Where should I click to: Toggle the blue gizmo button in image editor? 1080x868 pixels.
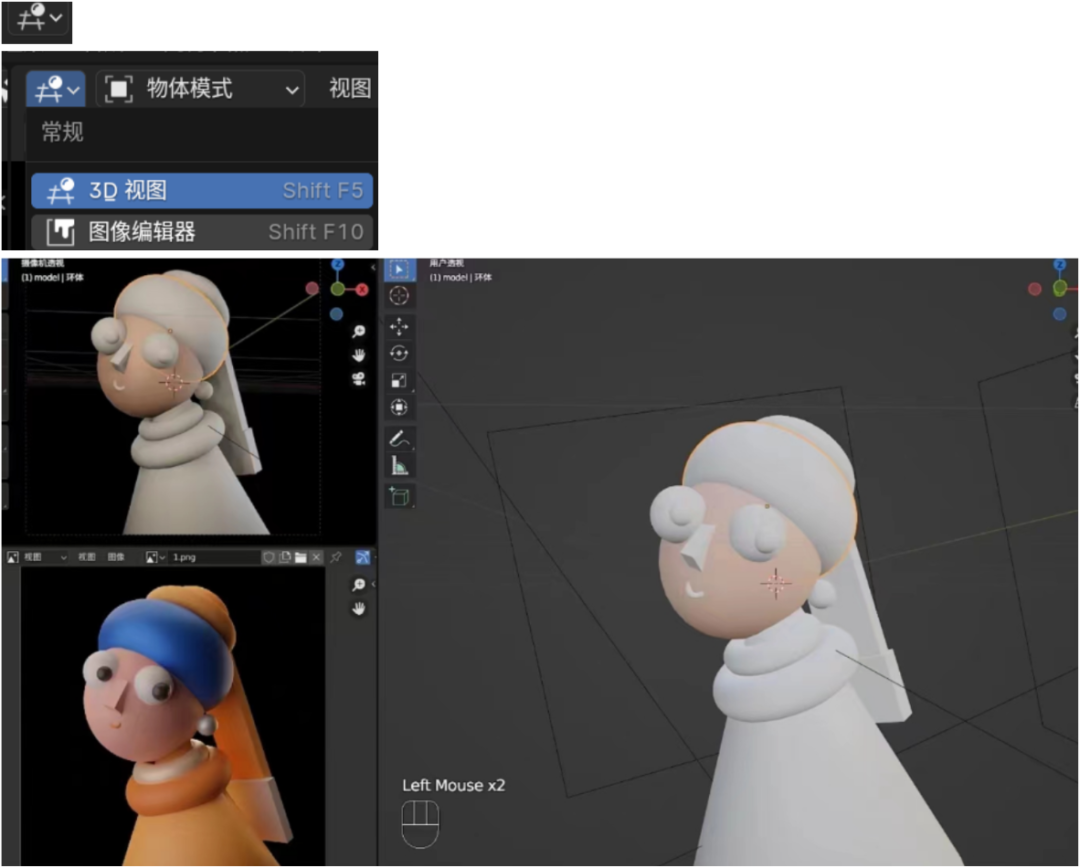pos(363,557)
